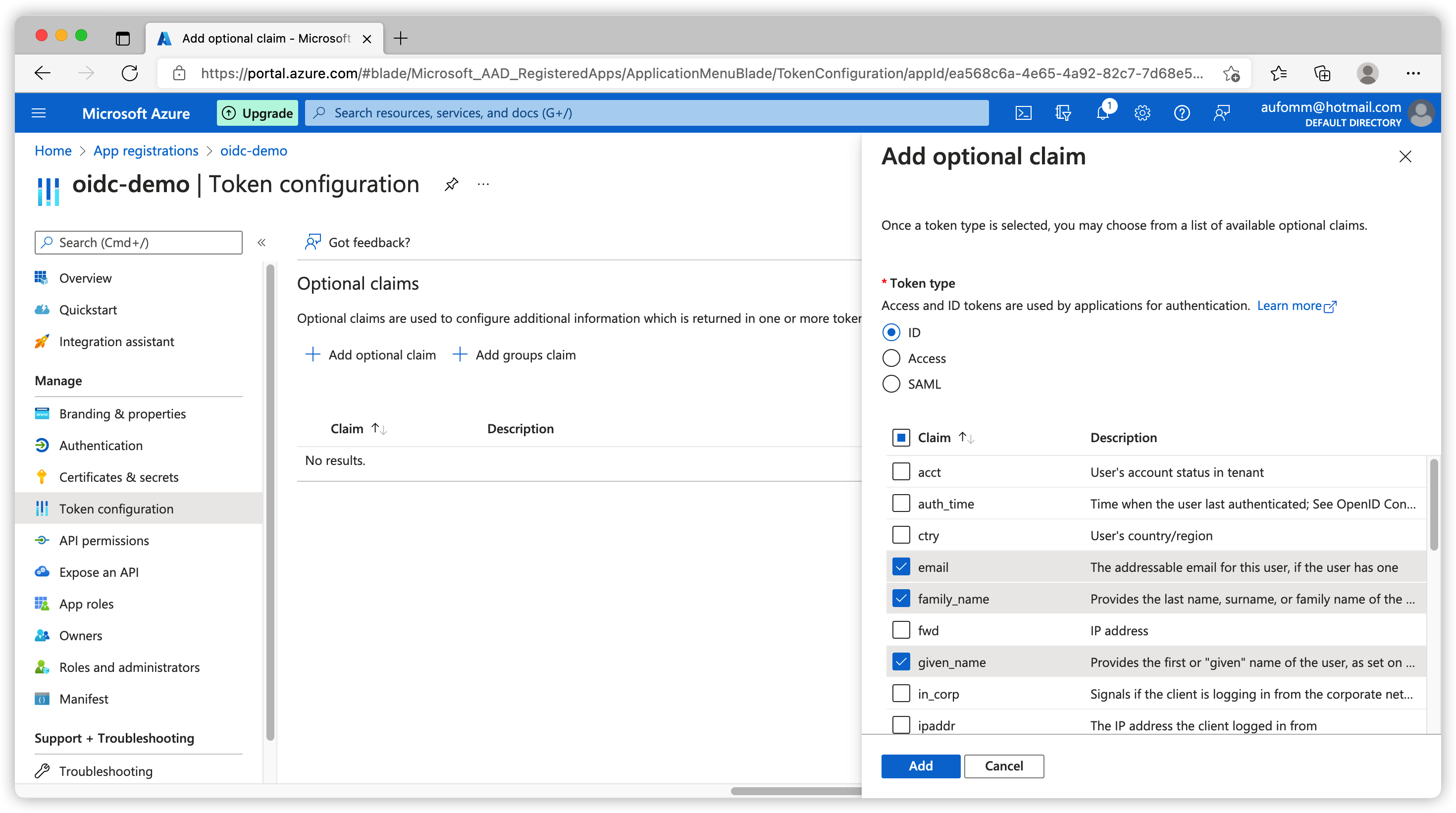Click the help question mark icon
This screenshot has width=1456, height=813.
pyautogui.click(x=1181, y=113)
